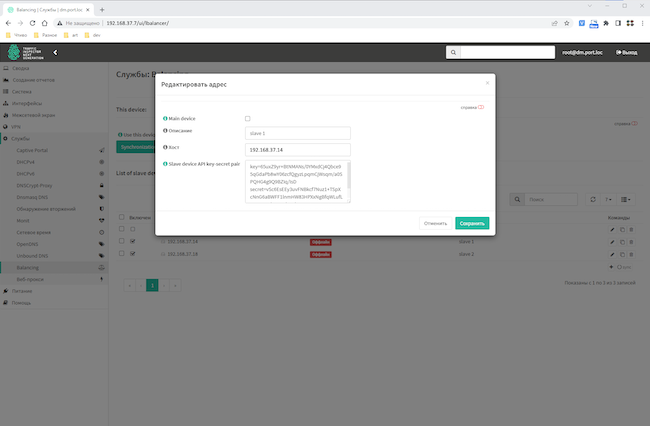Click the Описание field containing slave 1
Screen dimensions: 650x426
[x=298, y=133]
